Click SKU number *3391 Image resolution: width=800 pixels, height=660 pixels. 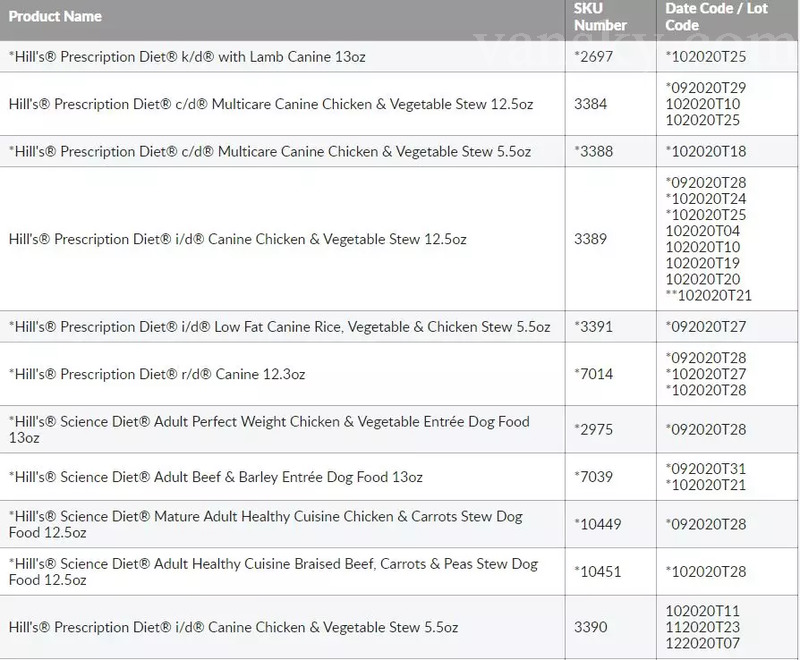[592, 327]
